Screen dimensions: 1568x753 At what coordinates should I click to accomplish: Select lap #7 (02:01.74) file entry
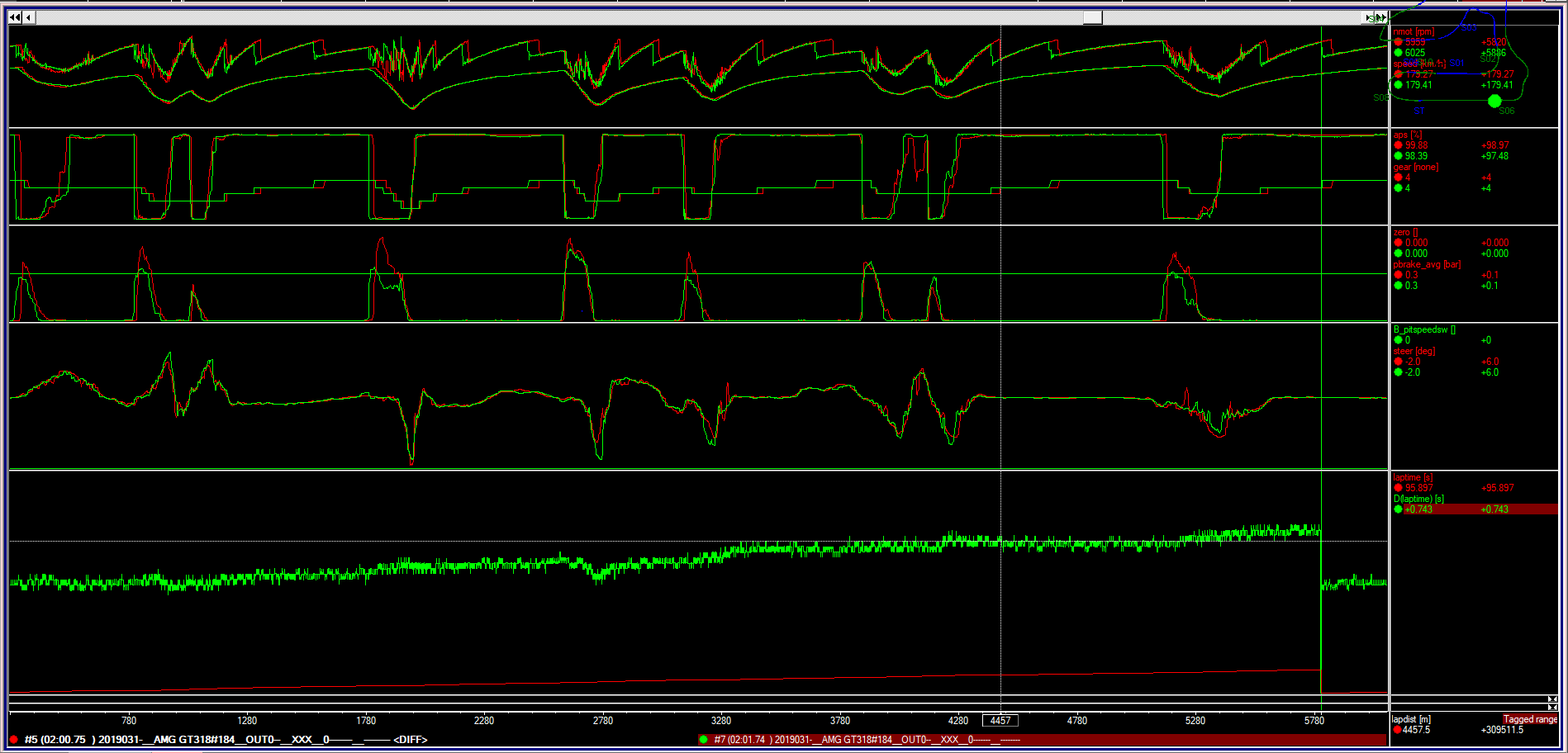866,740
